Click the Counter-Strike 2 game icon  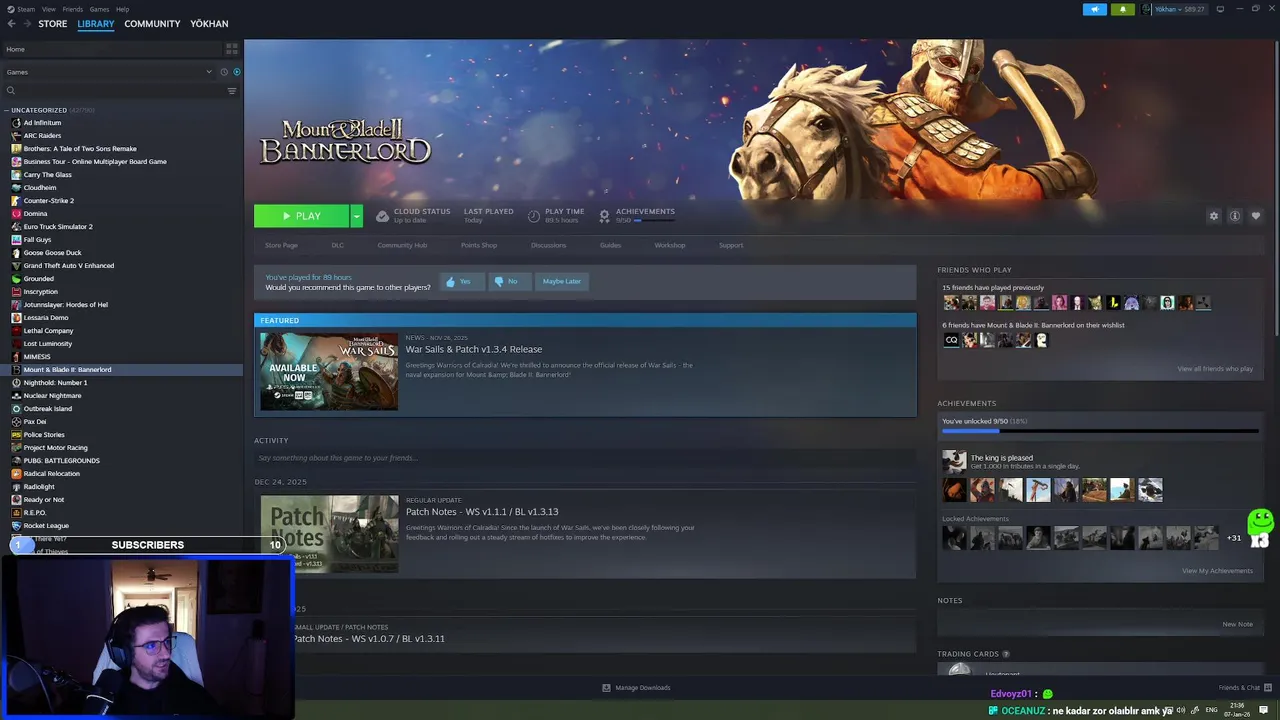coord(16,201)
